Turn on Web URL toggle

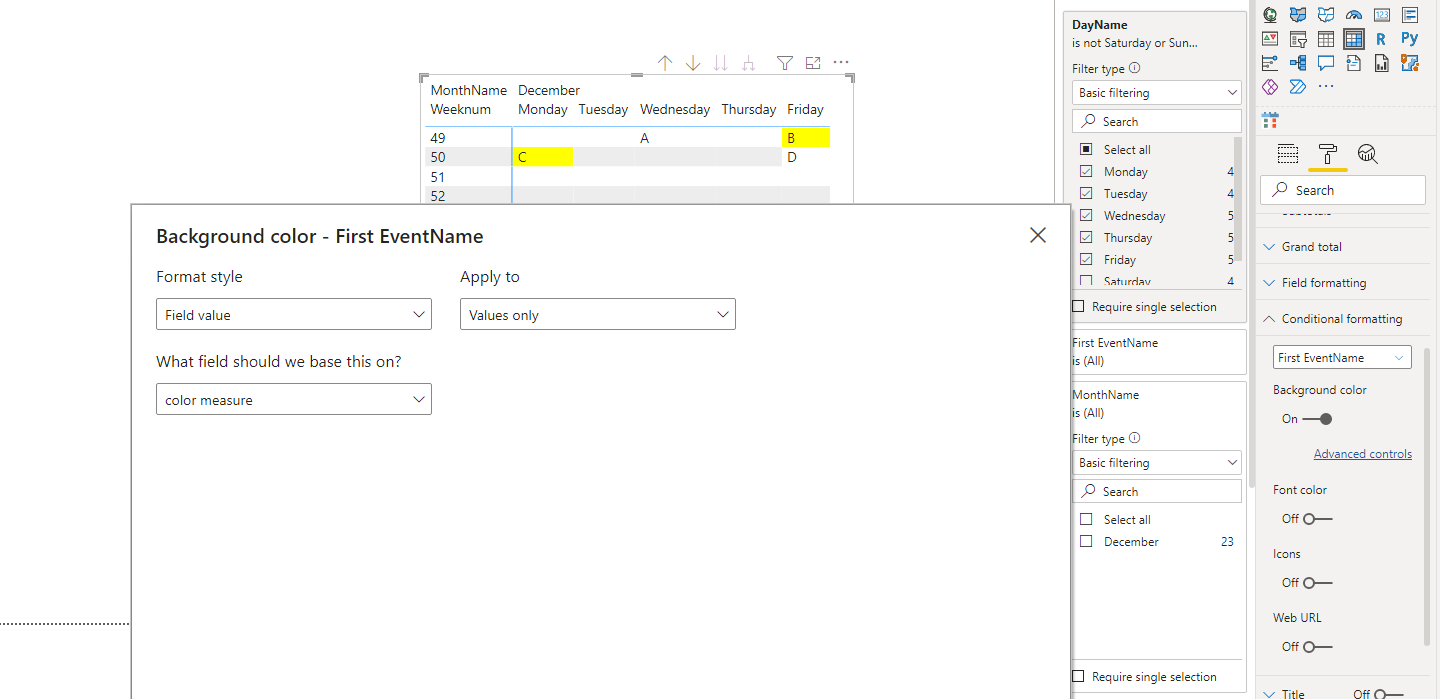click(x=1317, y=647)
